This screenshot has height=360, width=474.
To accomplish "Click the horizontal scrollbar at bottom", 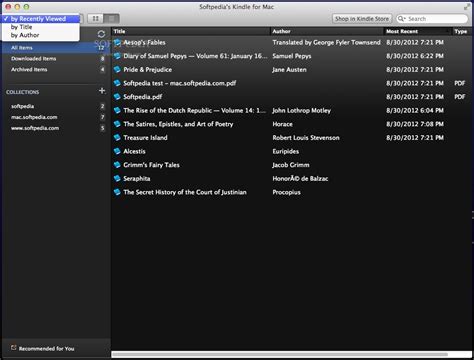I will point(279,354).
